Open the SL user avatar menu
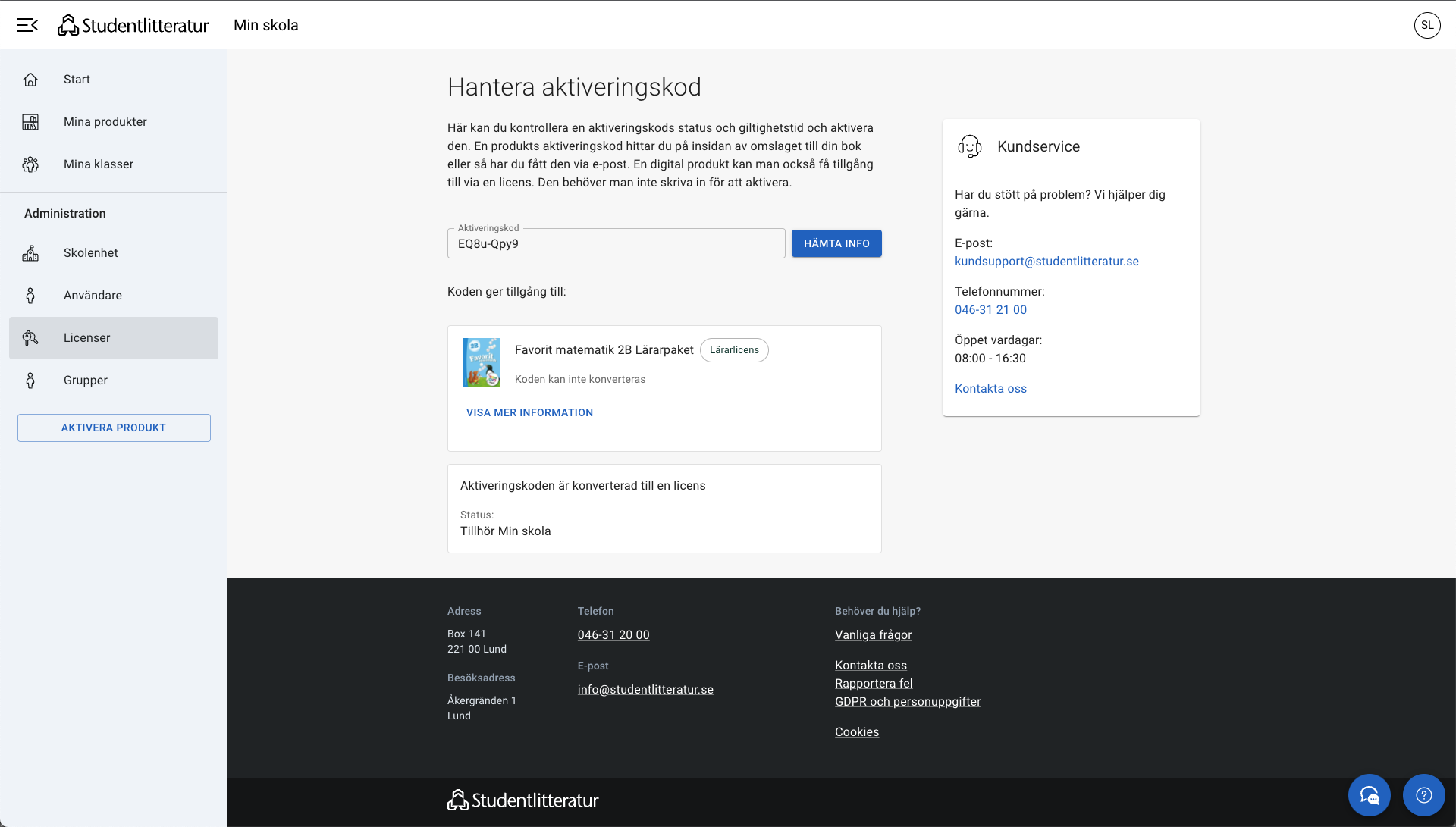This screenshot has height=827, width=1456. [x=1426, y=25]
